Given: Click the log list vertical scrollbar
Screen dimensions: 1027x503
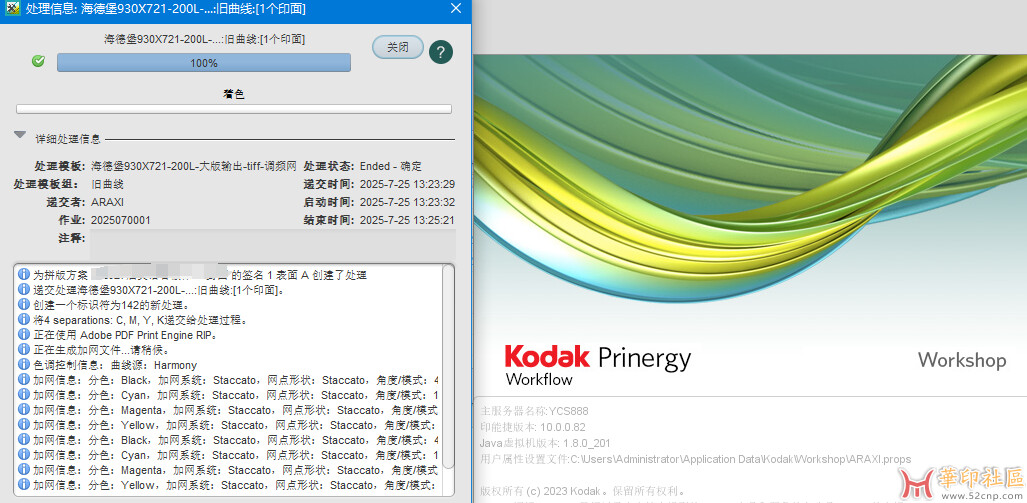Looking at the screenshot, I should (448, 367).
